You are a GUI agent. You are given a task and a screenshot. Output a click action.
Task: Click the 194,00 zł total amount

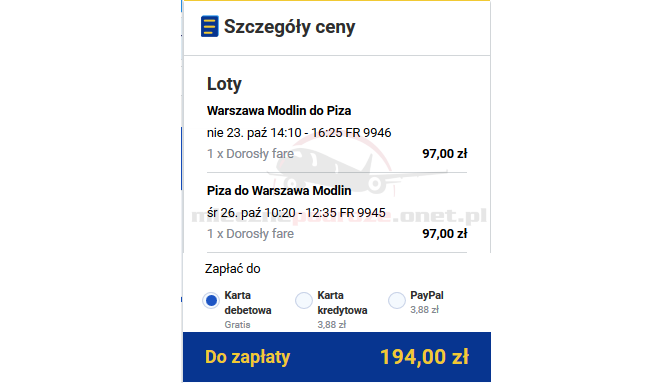tap(424, 357)
